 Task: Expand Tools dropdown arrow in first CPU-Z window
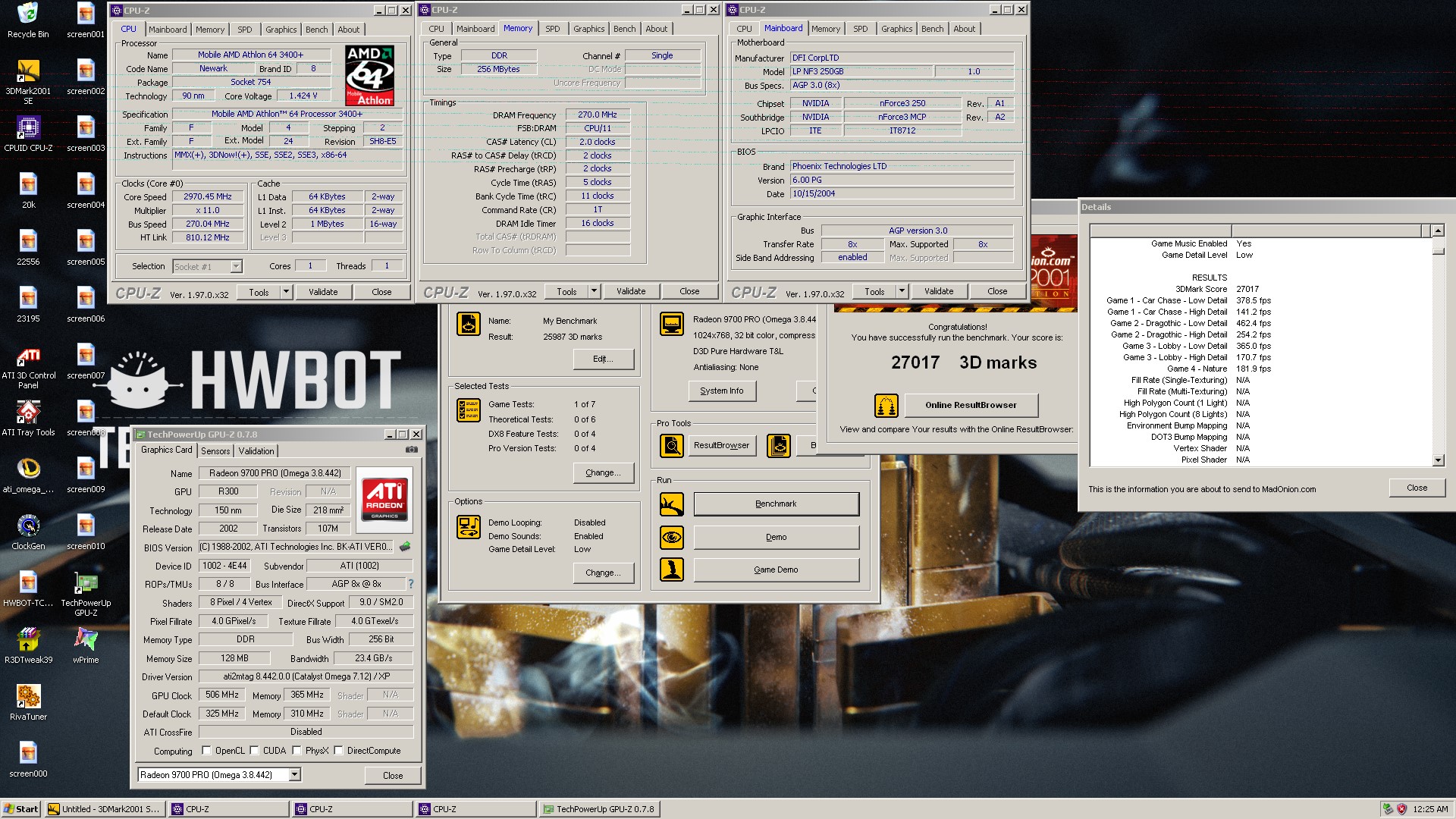(286, 292)
